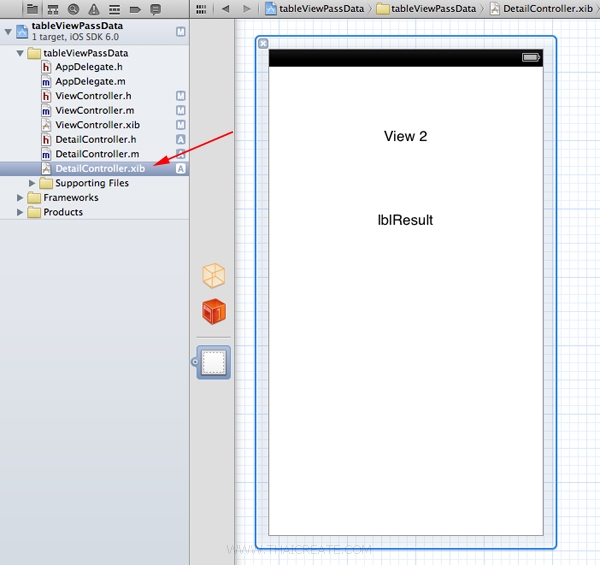Select the Frameworks folder row
The width and height of the screenshot is (600, 565).
point(94,198)
